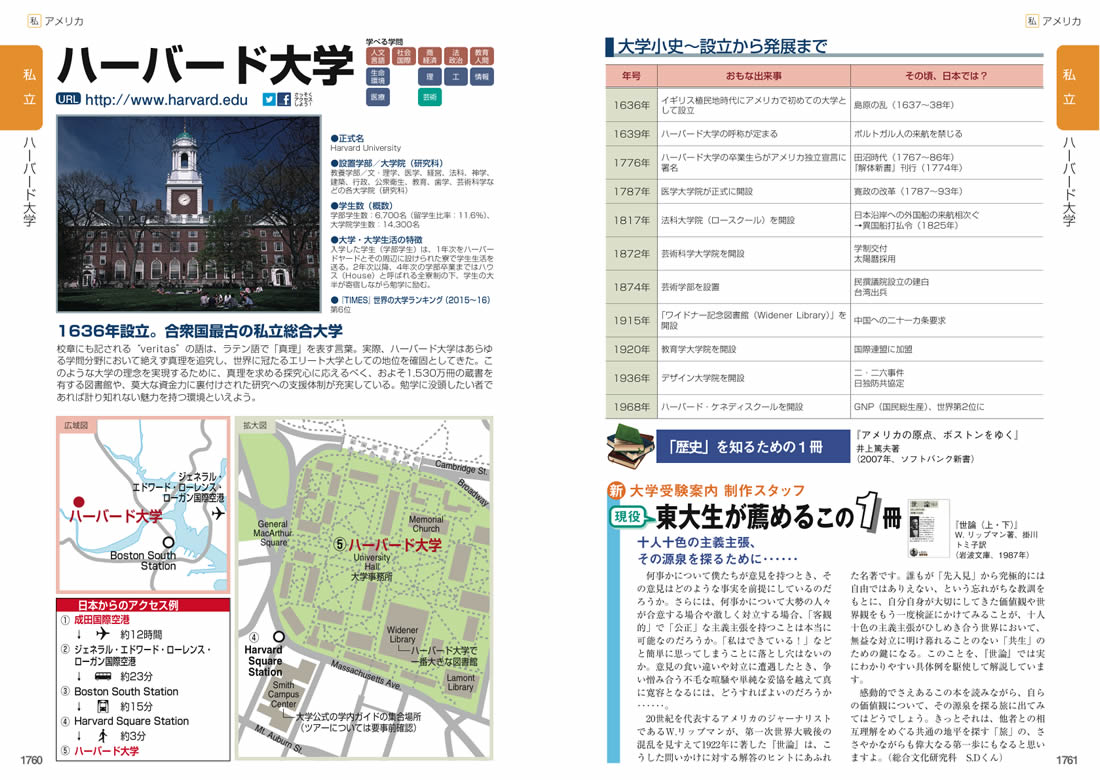Click the 1915年 year cell
1100x780 pixels.
pyautogui.click(x=631, y=320)
